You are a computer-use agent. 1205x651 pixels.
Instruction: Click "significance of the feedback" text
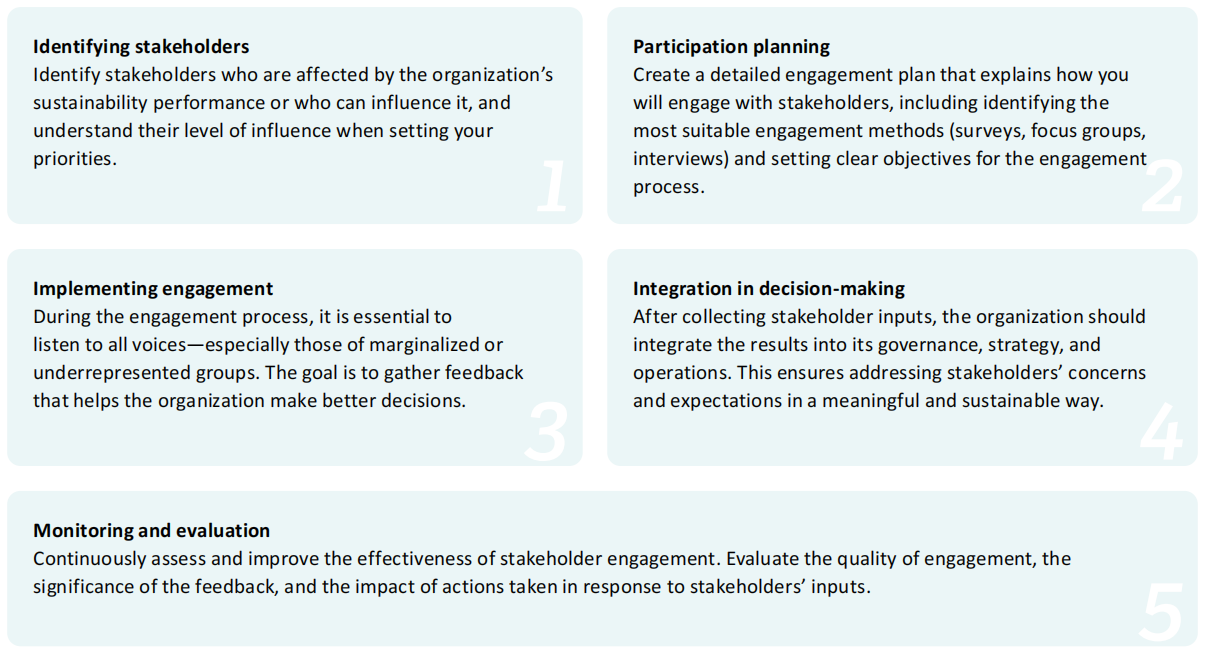tap(153, 587)
